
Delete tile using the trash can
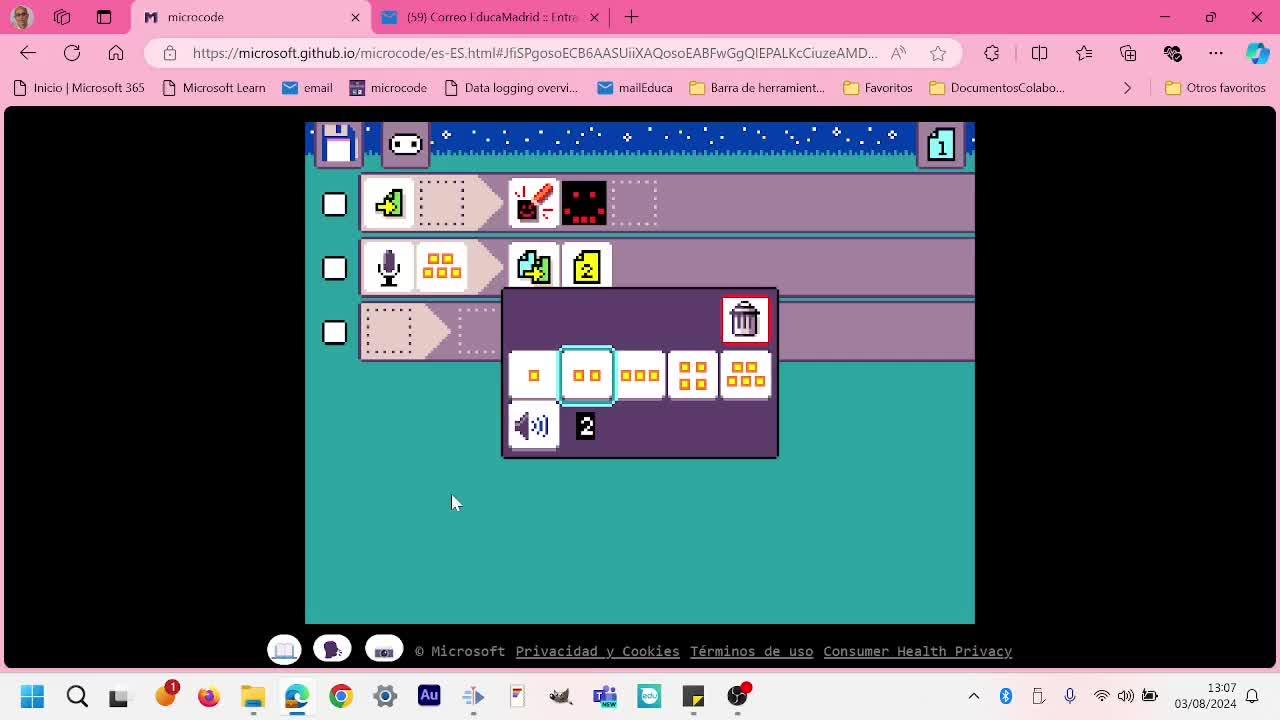coord(745,320)
